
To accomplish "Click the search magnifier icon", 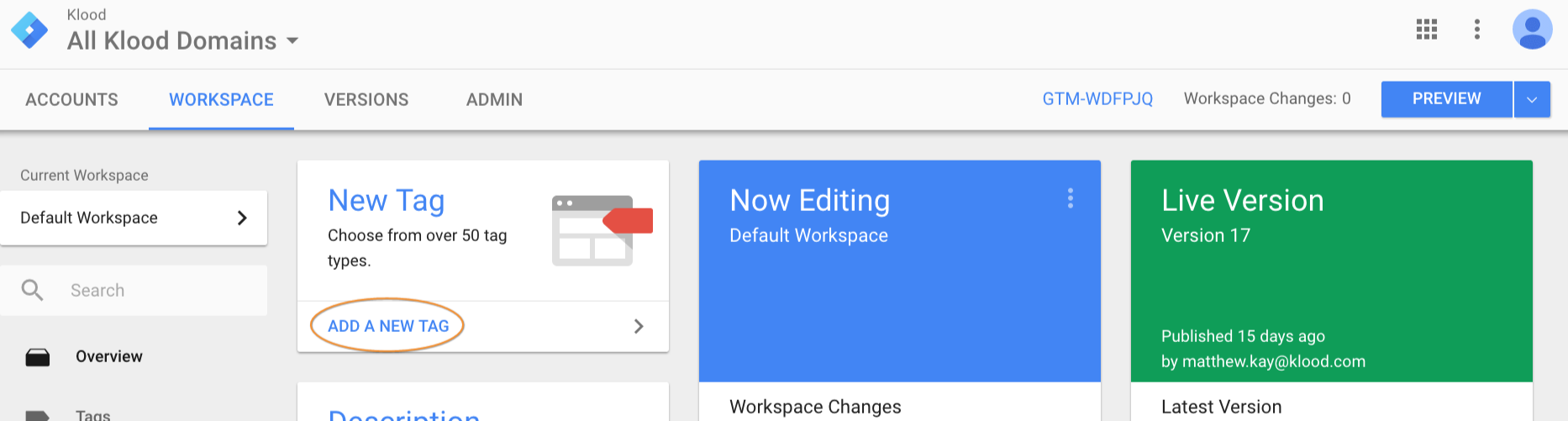I will pyautogui.click(x=33, y=291).
